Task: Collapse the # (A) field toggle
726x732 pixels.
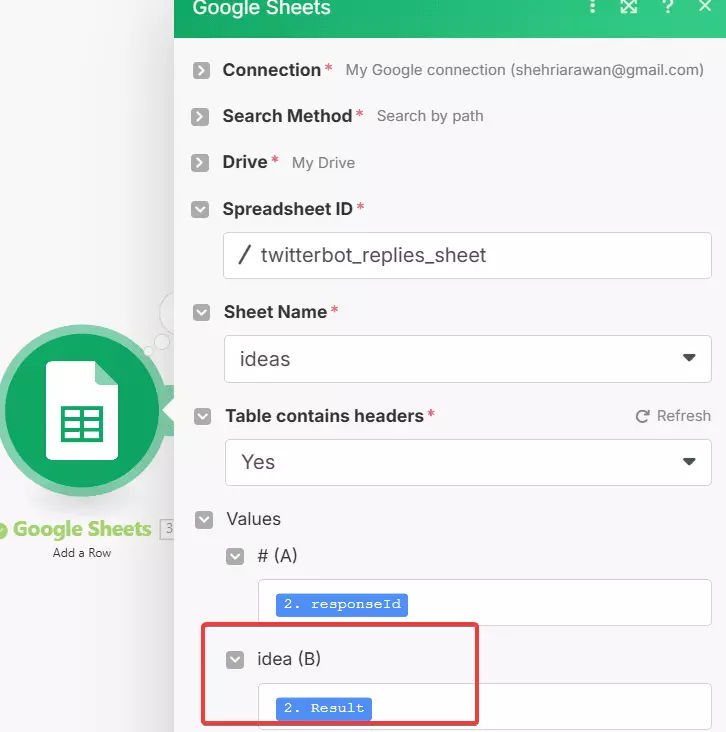Action: (x=235, y=556)
